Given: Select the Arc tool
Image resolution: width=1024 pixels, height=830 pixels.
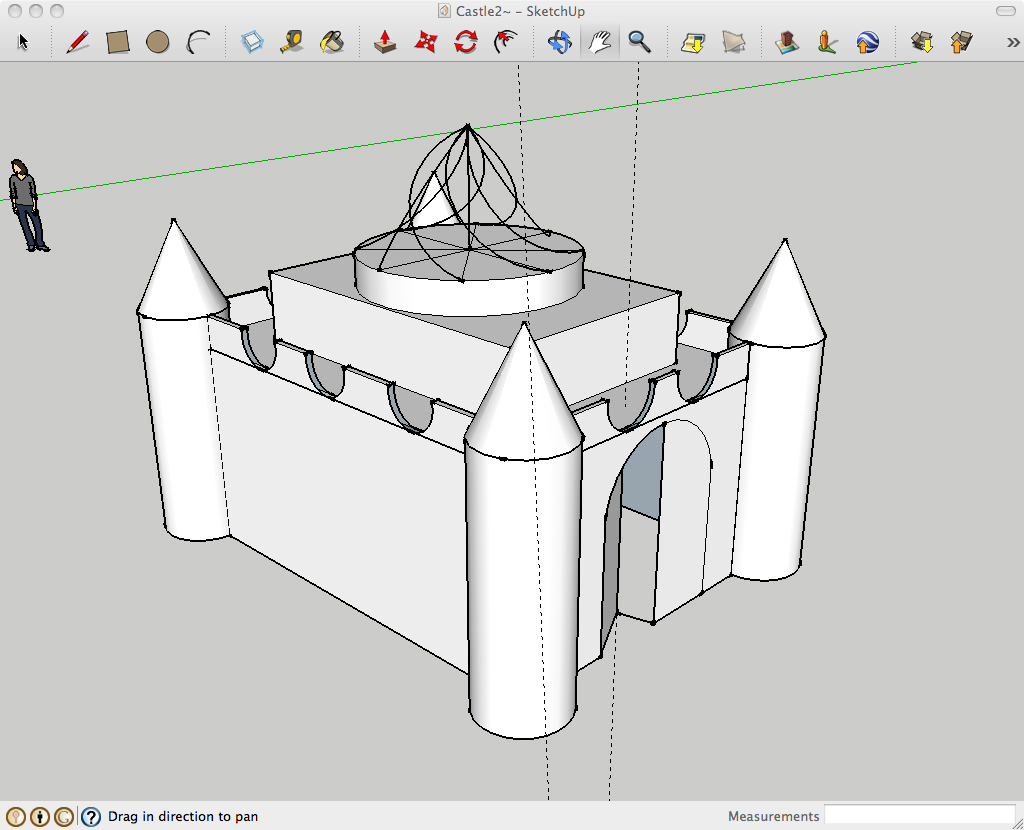Looking at the screenshot, I should [198, 42].
